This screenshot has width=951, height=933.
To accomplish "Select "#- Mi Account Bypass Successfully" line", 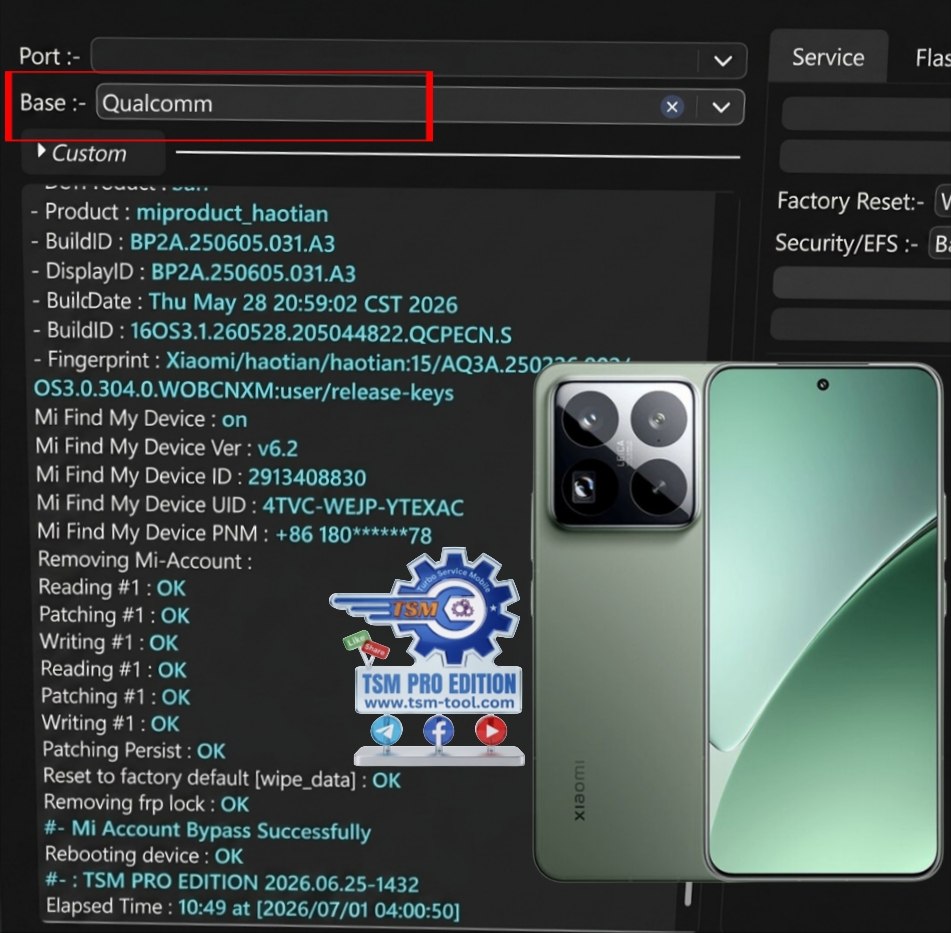I will pos(208,830).
